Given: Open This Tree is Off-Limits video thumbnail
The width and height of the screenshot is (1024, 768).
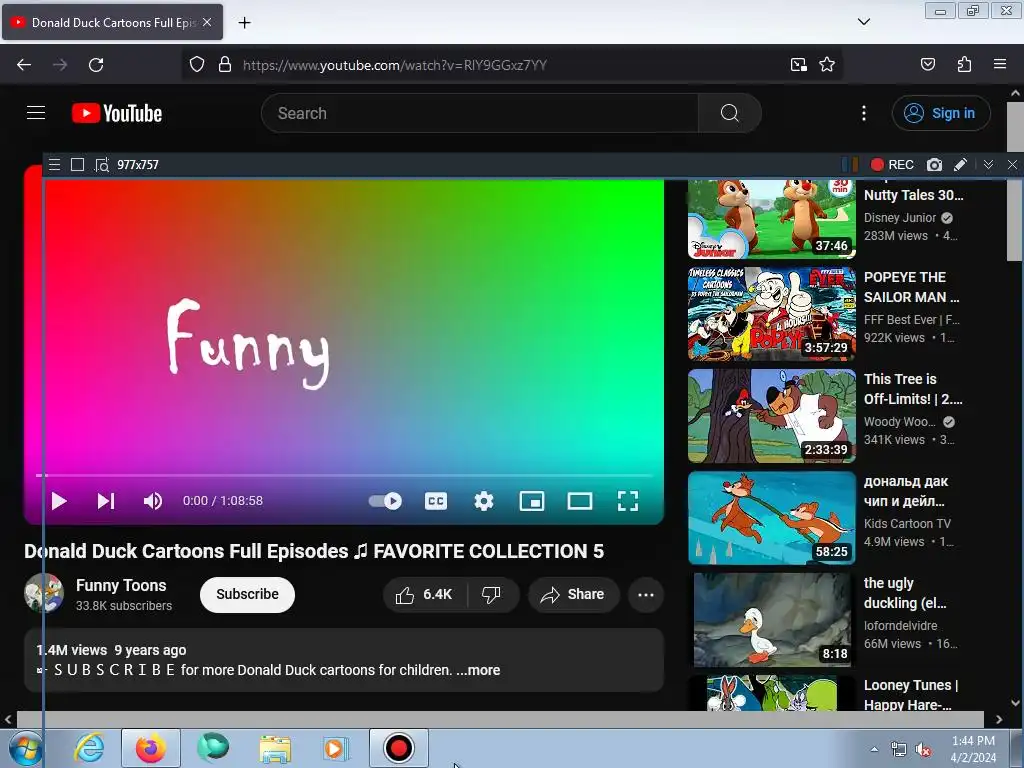Looking at the screenshot, I should tap(772, 415).
